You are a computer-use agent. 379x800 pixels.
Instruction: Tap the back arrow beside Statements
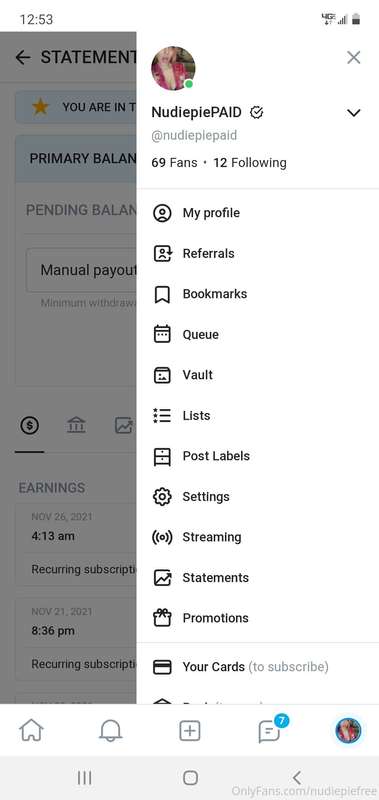tap(22, 57)
